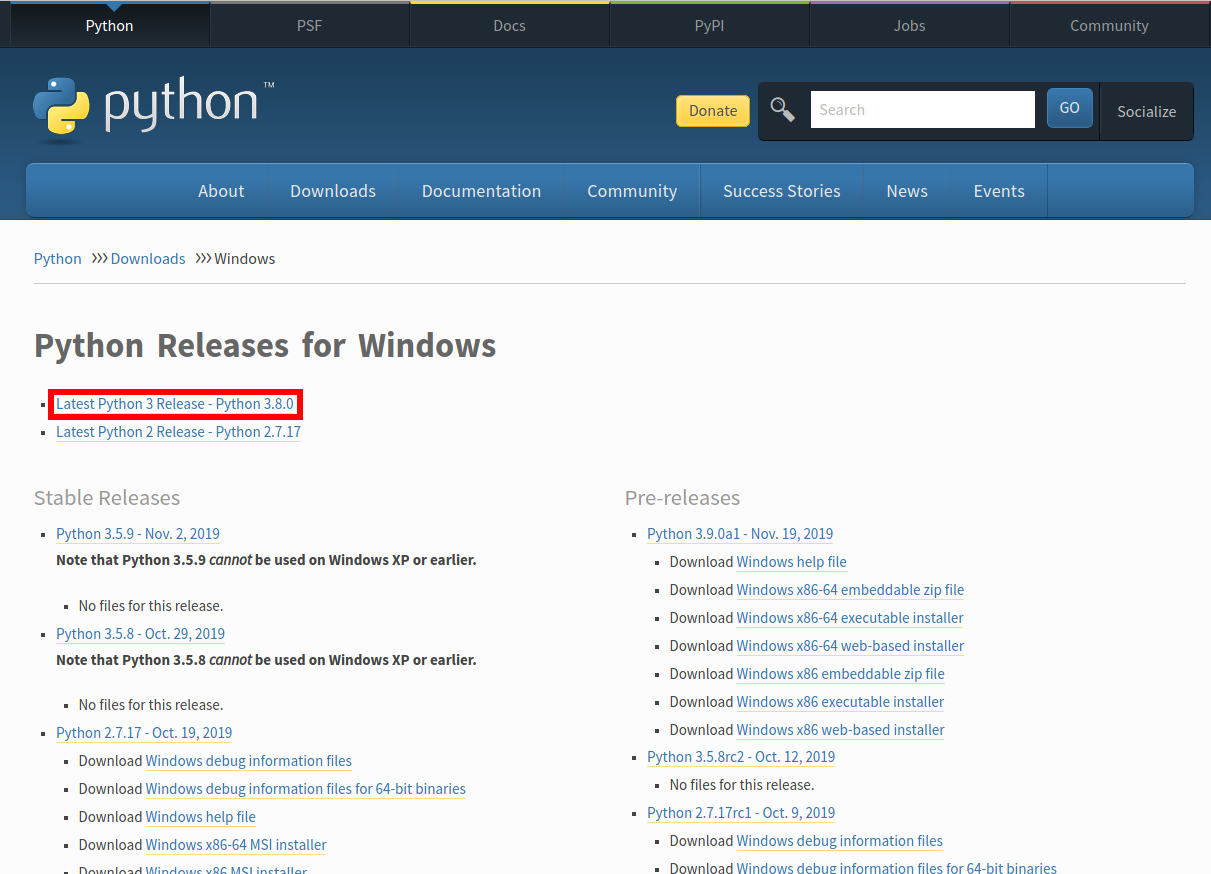The width and height of the screenshot is (1211, 874).
Task: Open the Socialize menu
Action: tap(1146, 111)
